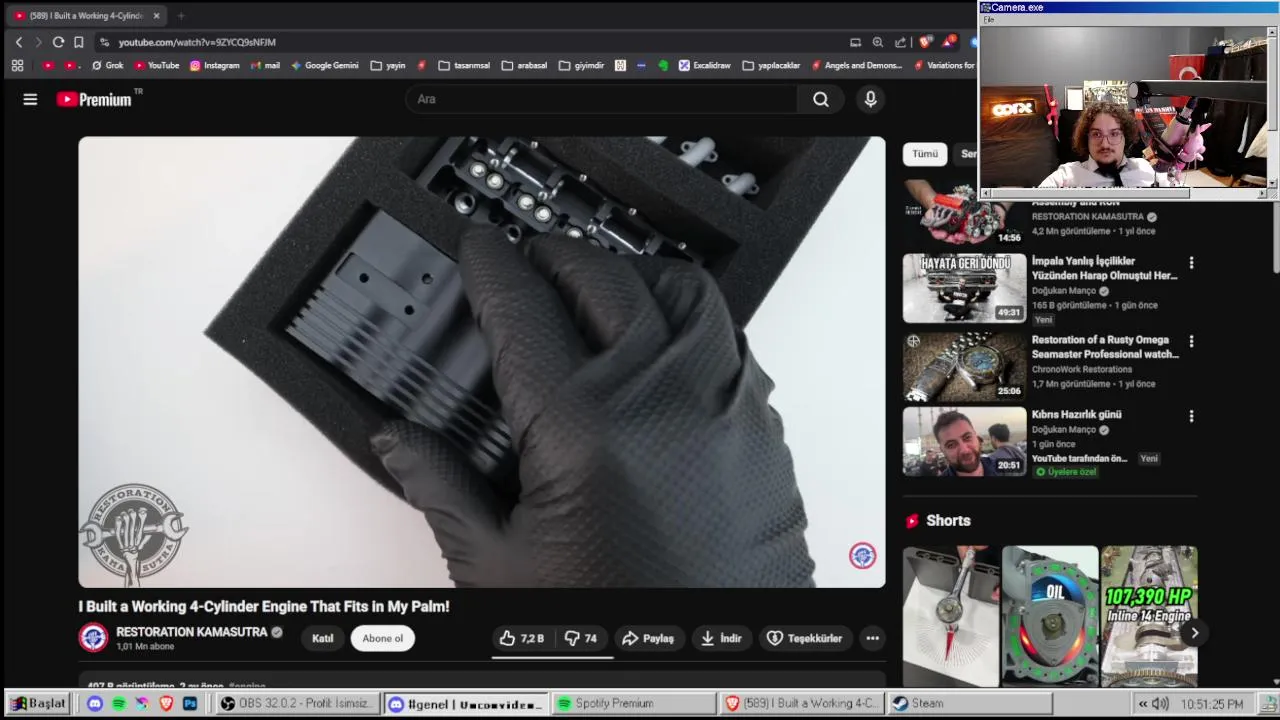
Task: Click the Paylaş share button
Action: tap(648, 638)
